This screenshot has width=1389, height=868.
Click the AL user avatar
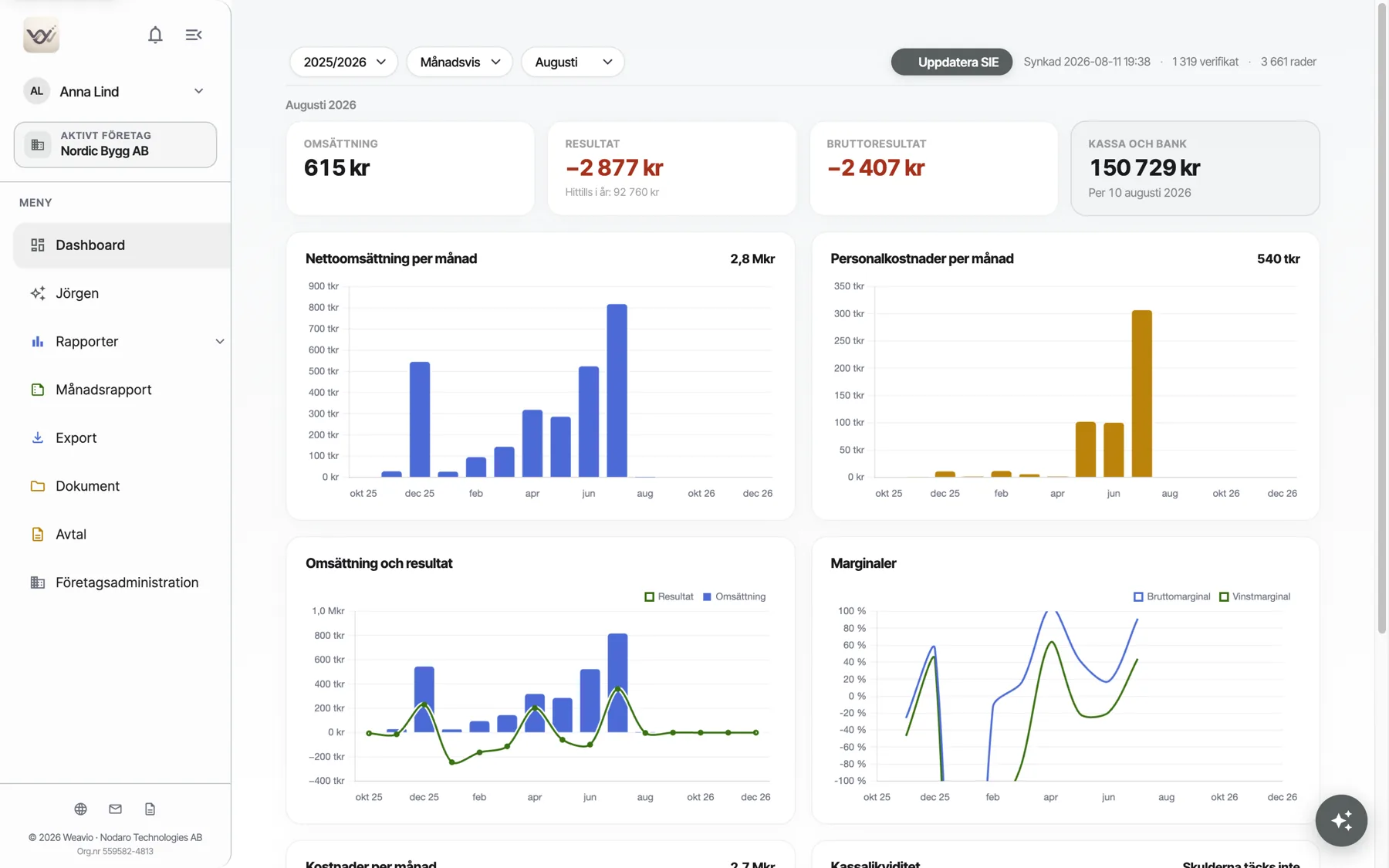(36, 91)
